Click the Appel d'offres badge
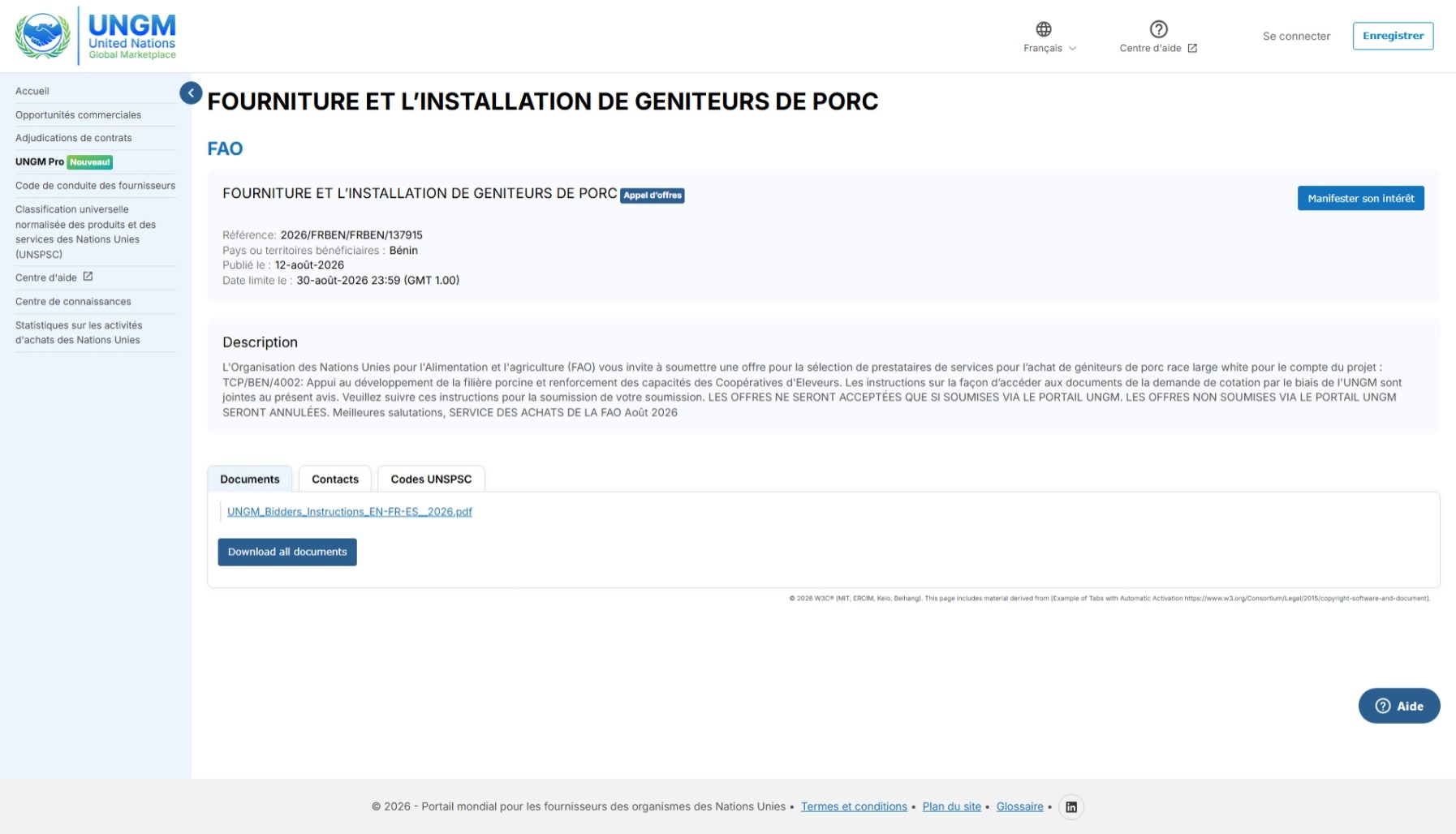Screen dimensions: 1456x834 (x=653, y=196)
